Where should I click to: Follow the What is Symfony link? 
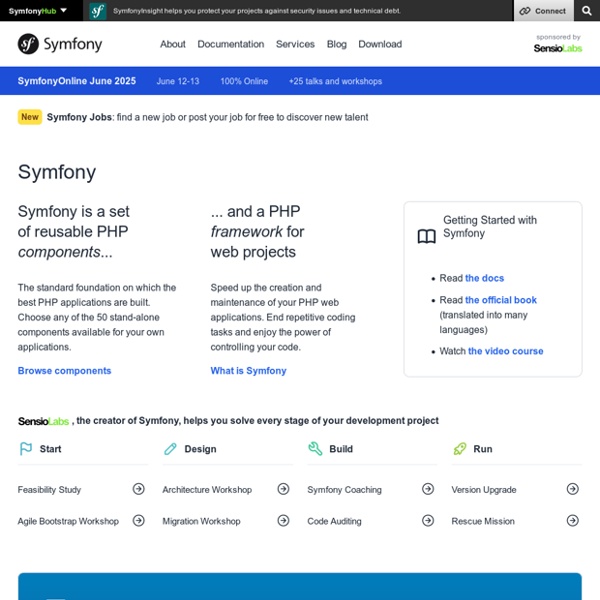[248, 371]
